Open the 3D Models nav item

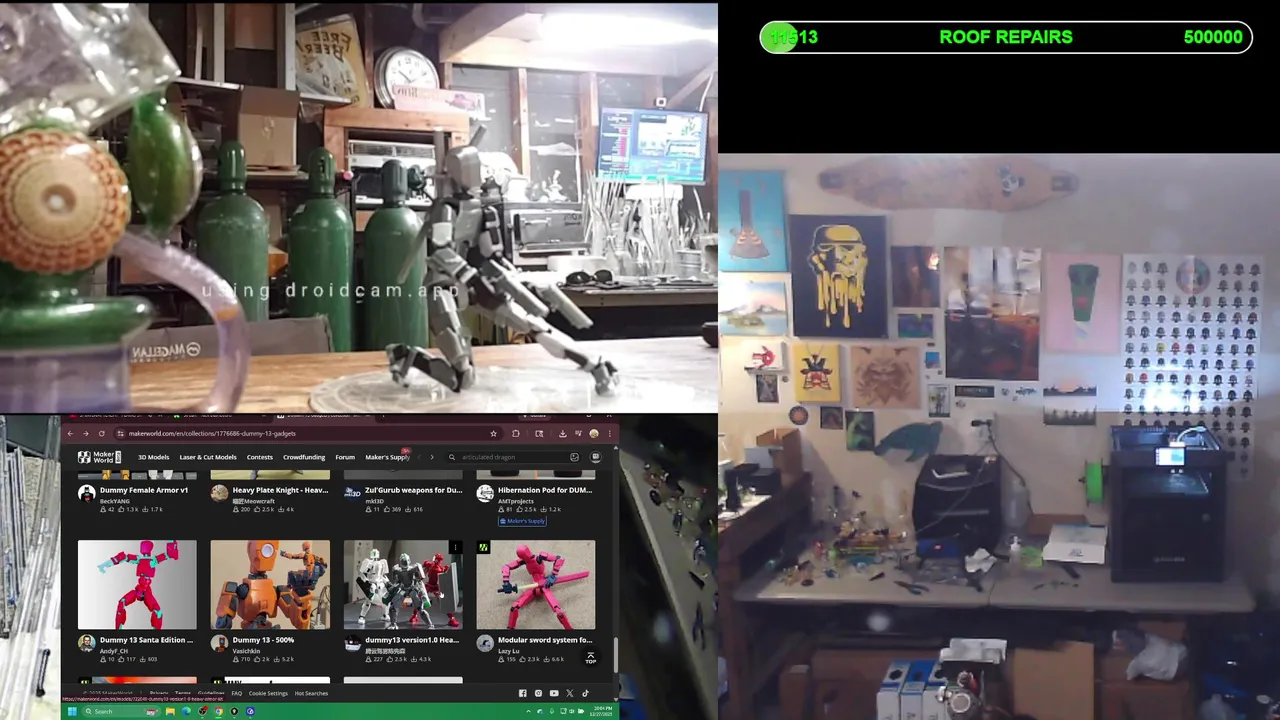point(153,457)
